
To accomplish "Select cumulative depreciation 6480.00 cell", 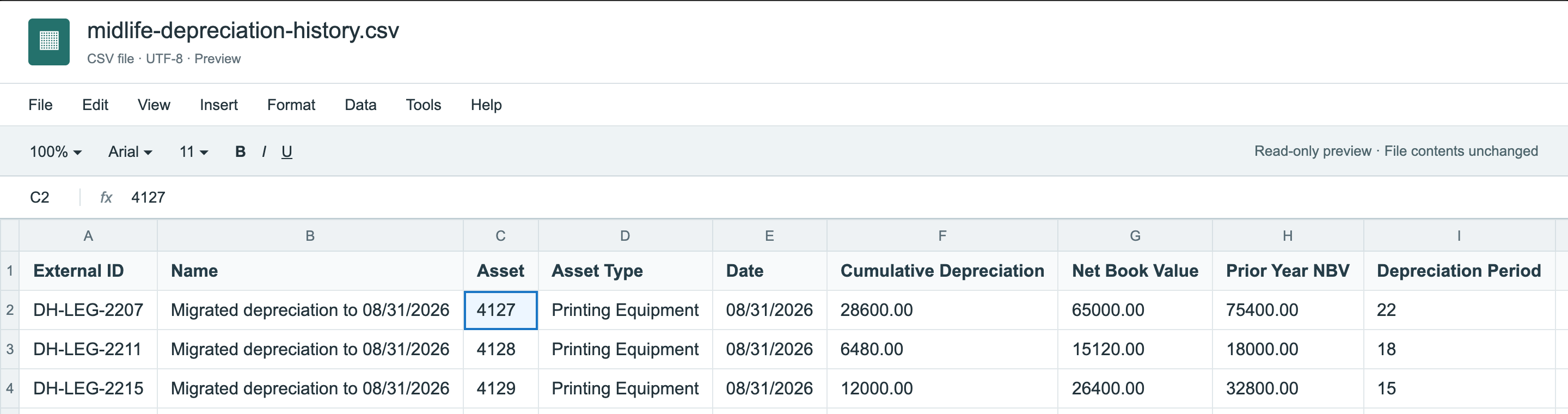I will tap(942, 350).
